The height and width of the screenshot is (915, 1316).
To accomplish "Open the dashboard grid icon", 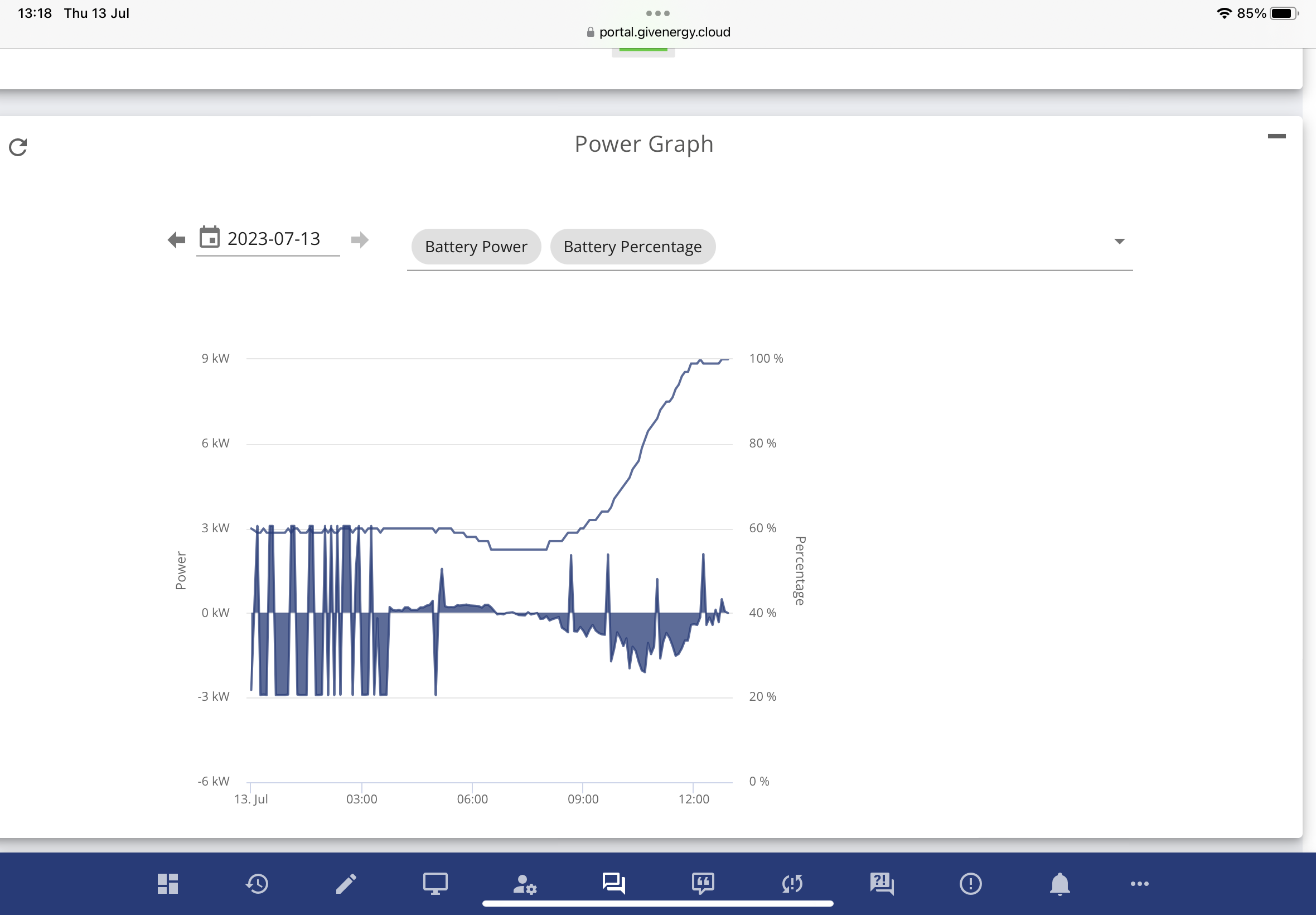I will 168,883.
